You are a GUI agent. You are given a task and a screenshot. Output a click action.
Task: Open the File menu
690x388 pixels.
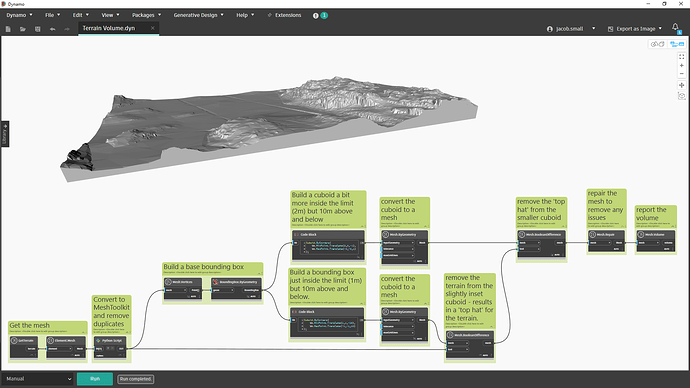click(52, 15)
